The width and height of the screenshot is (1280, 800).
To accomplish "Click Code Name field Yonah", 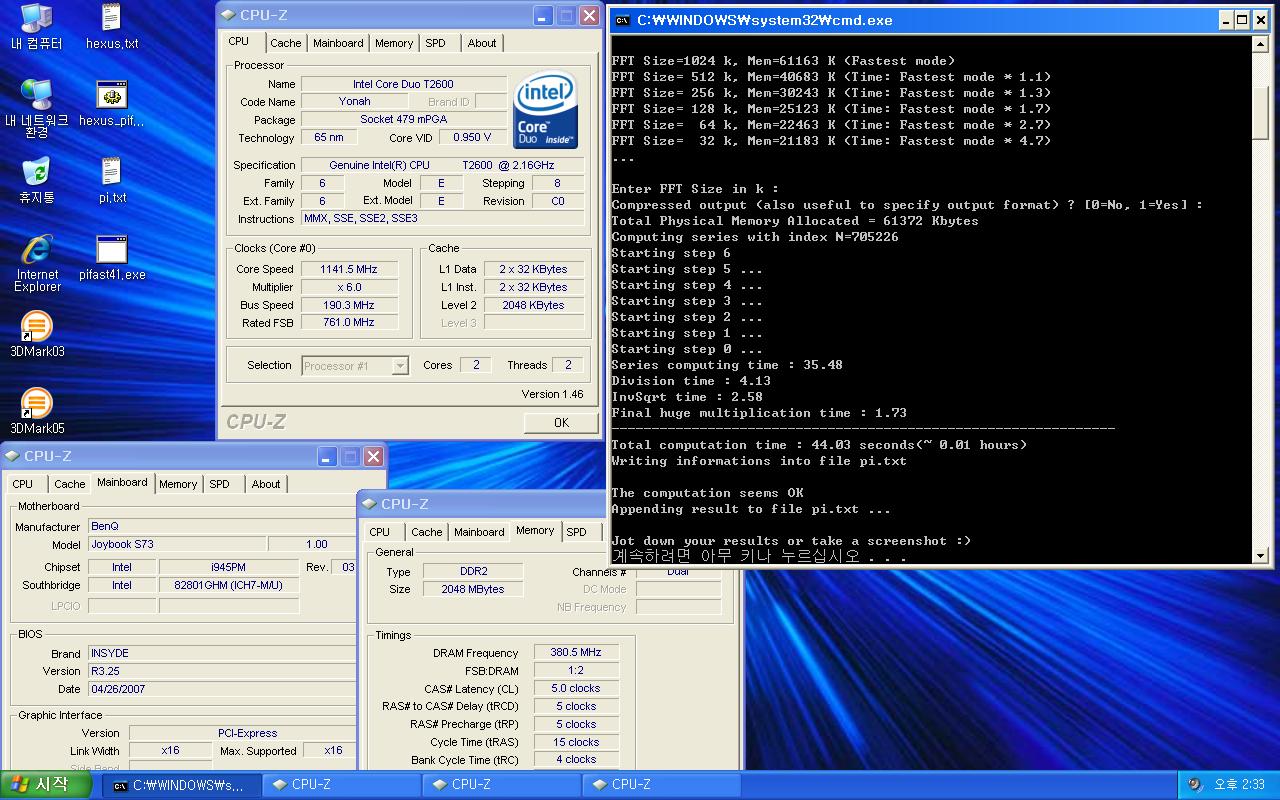I will pyautogui.click(x=354, y=102).
